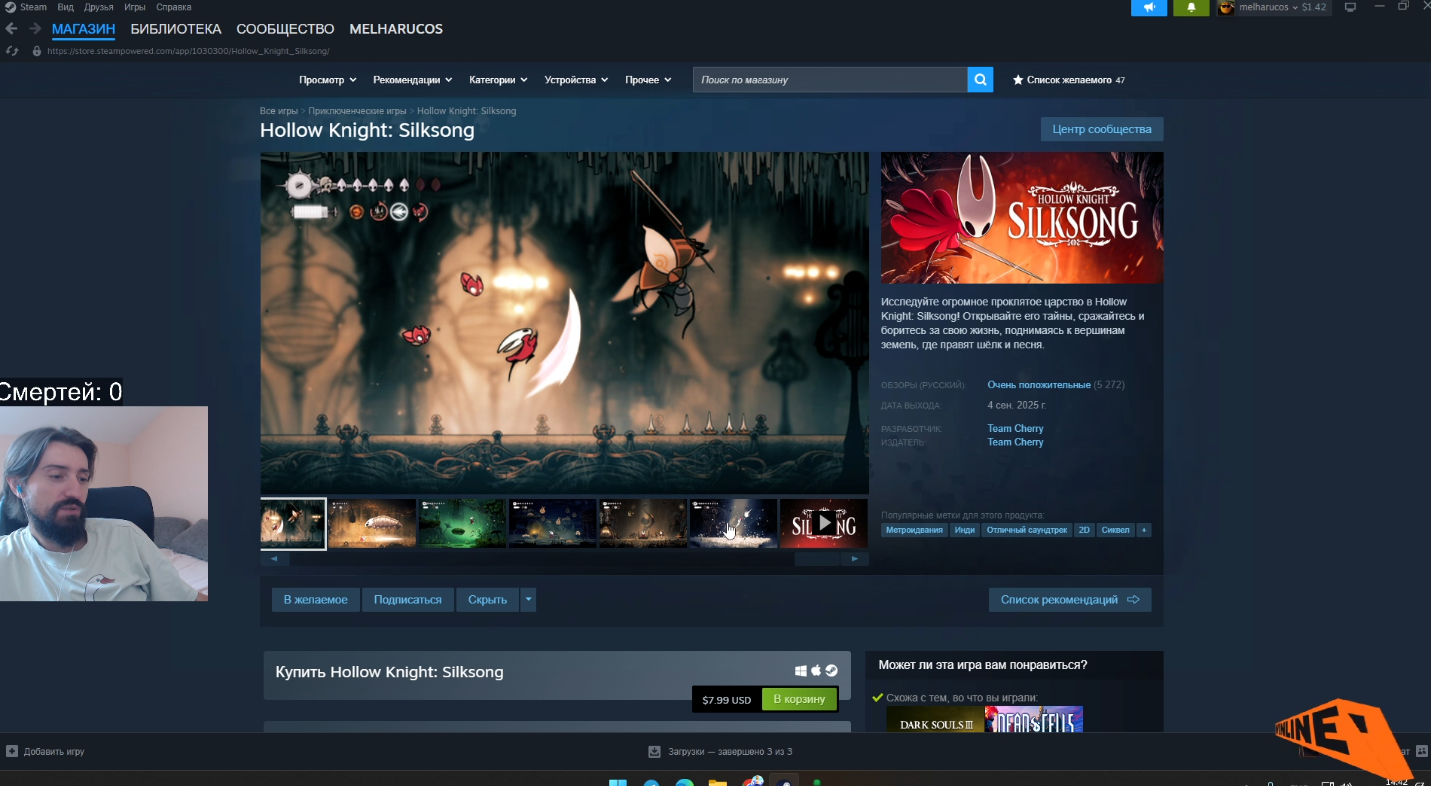Click the Подписаться button

(408, 600)
